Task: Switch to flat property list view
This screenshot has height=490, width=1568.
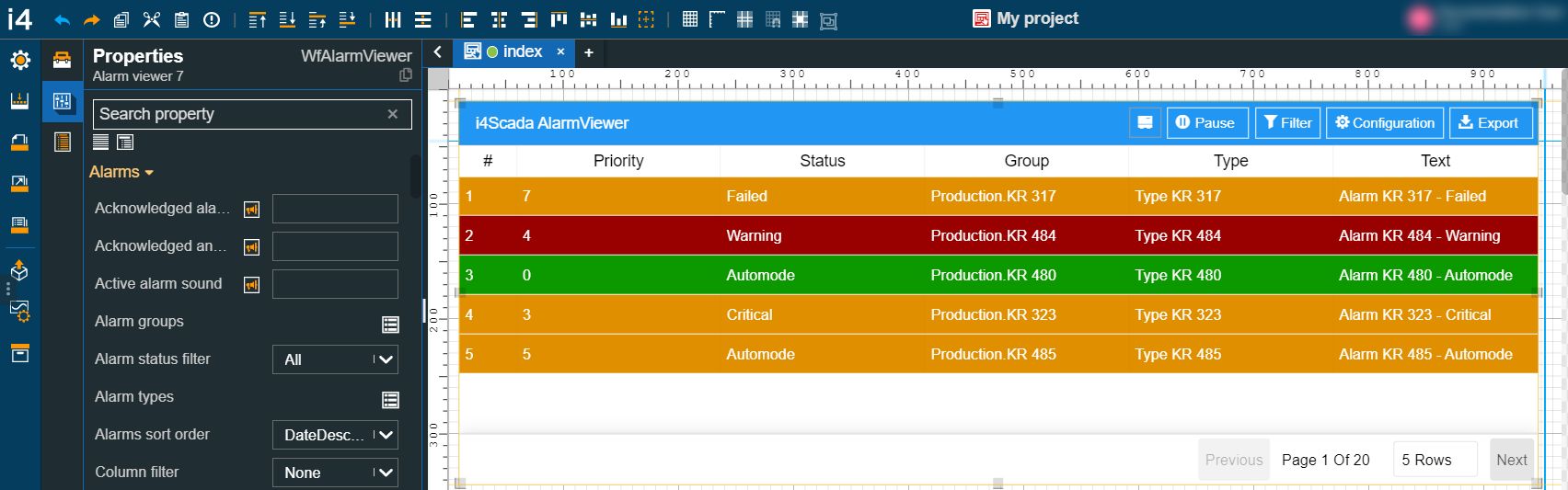Action: click(101, 142)
